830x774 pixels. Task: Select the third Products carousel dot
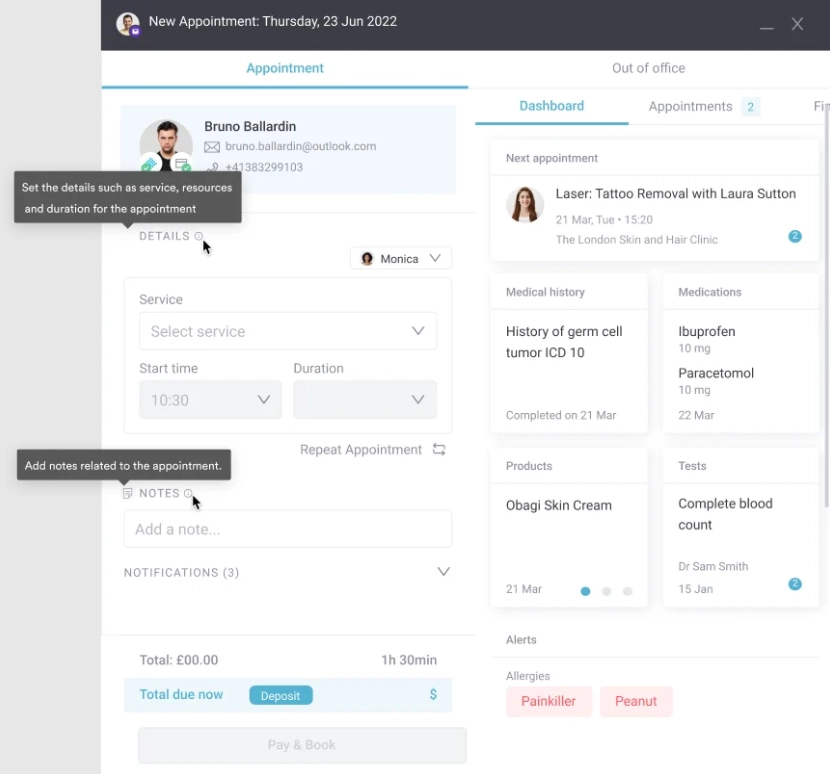pos(627,591)
